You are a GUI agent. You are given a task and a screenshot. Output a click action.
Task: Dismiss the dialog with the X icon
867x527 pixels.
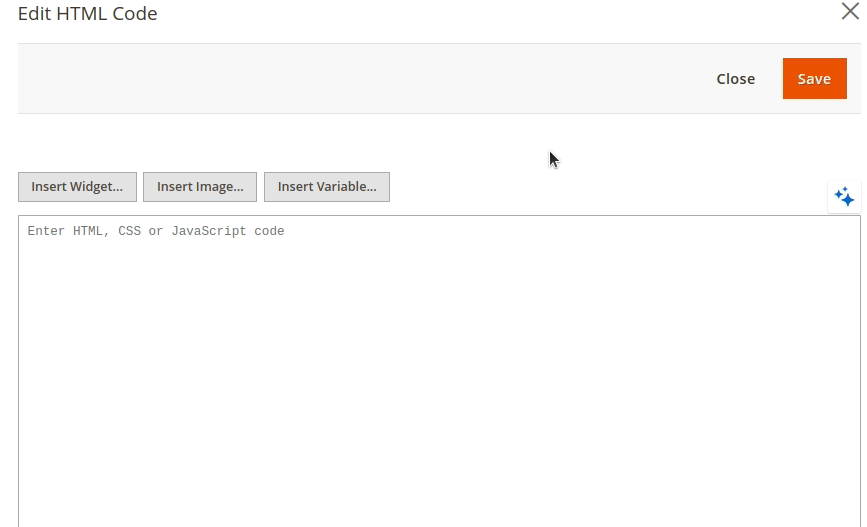point(849,12)
